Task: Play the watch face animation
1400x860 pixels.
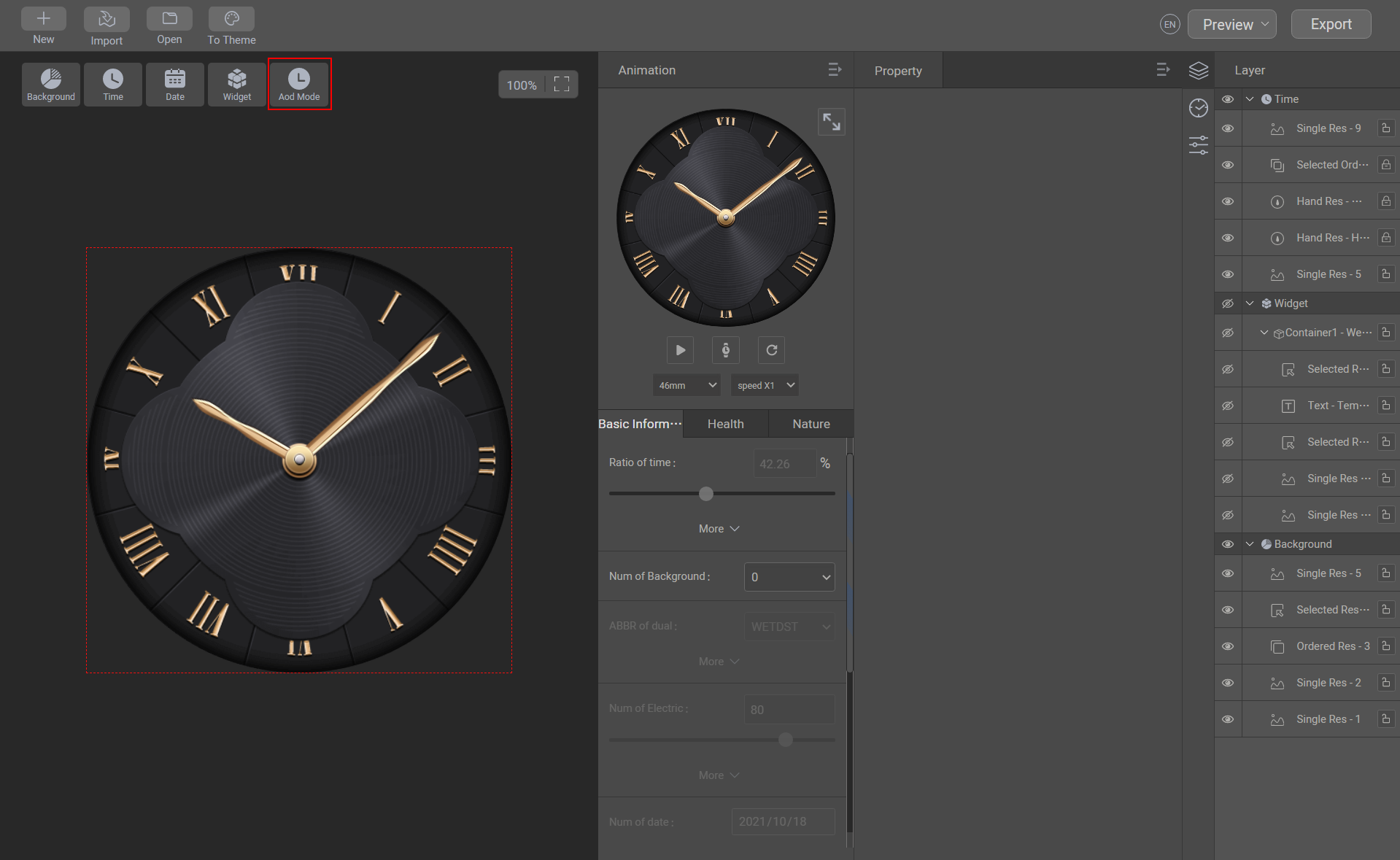Action: 680,350
